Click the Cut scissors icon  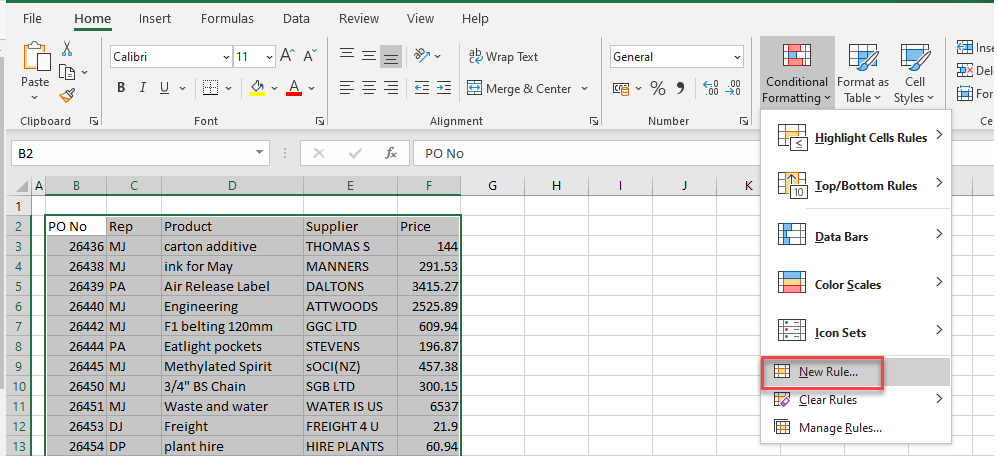[67, 48]
